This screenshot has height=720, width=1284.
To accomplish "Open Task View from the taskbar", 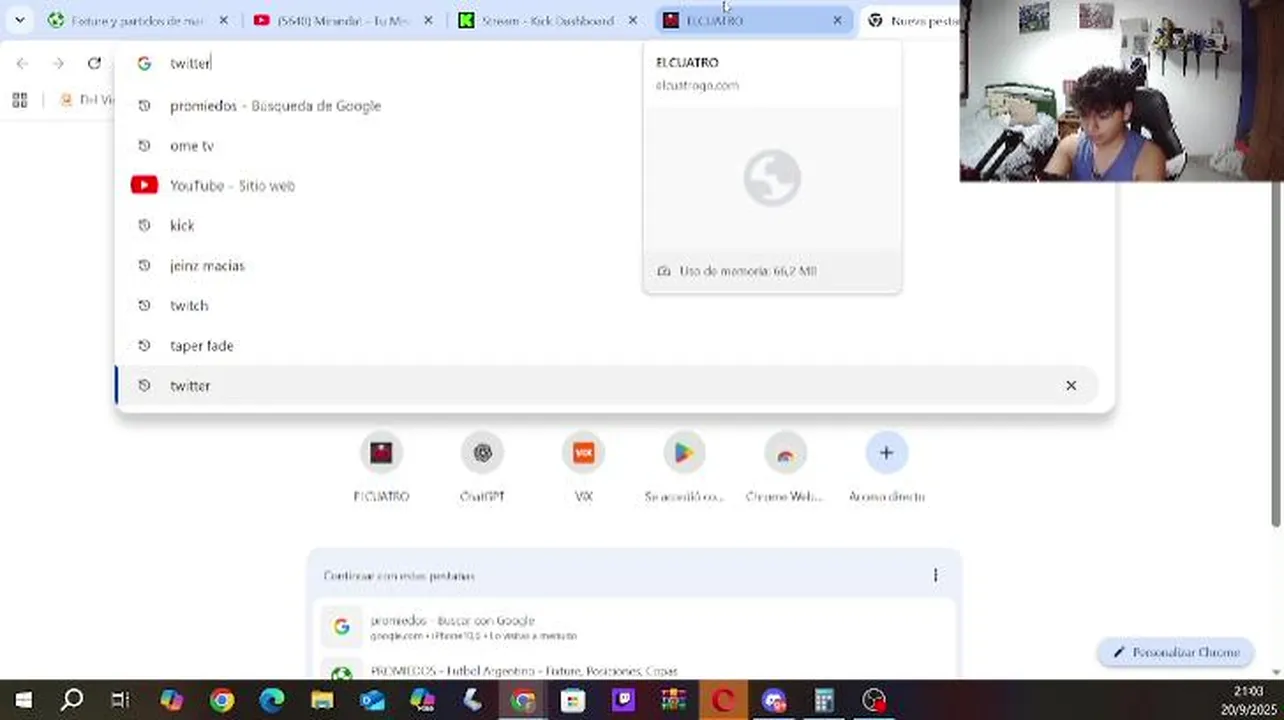I will 120,700.
